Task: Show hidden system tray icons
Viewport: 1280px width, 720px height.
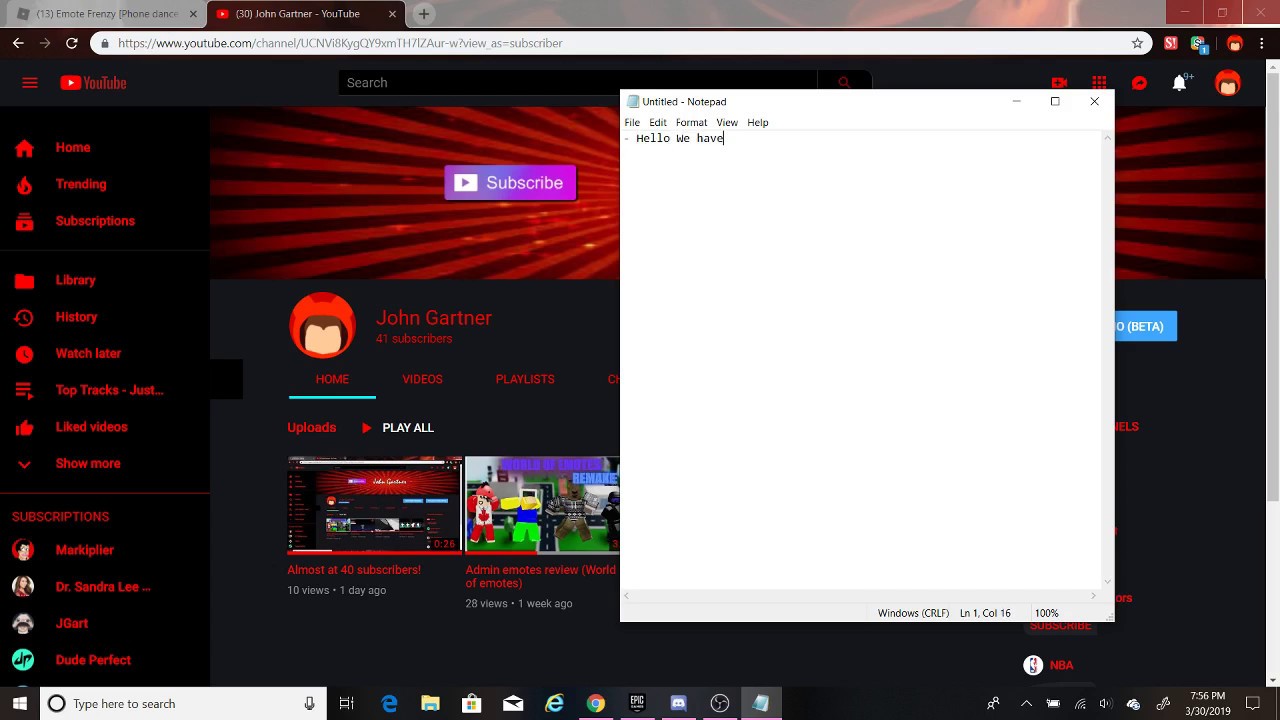Action: [1025, 704]
